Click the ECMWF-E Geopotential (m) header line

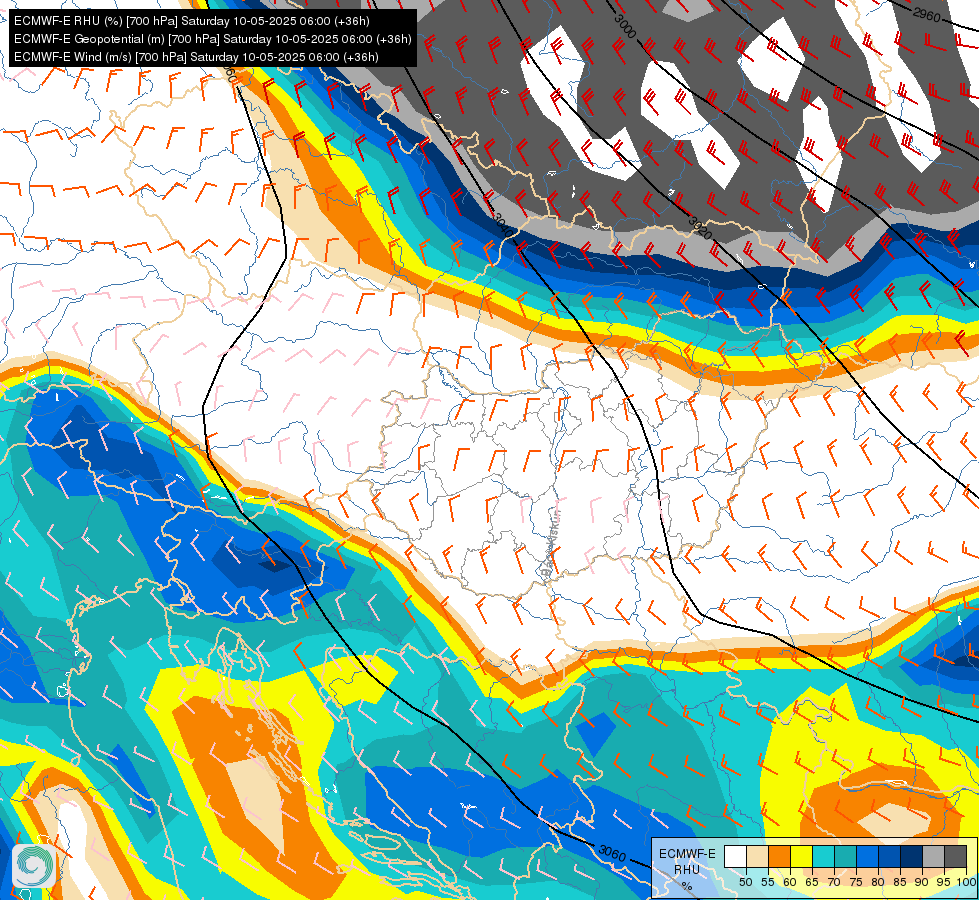212,39
